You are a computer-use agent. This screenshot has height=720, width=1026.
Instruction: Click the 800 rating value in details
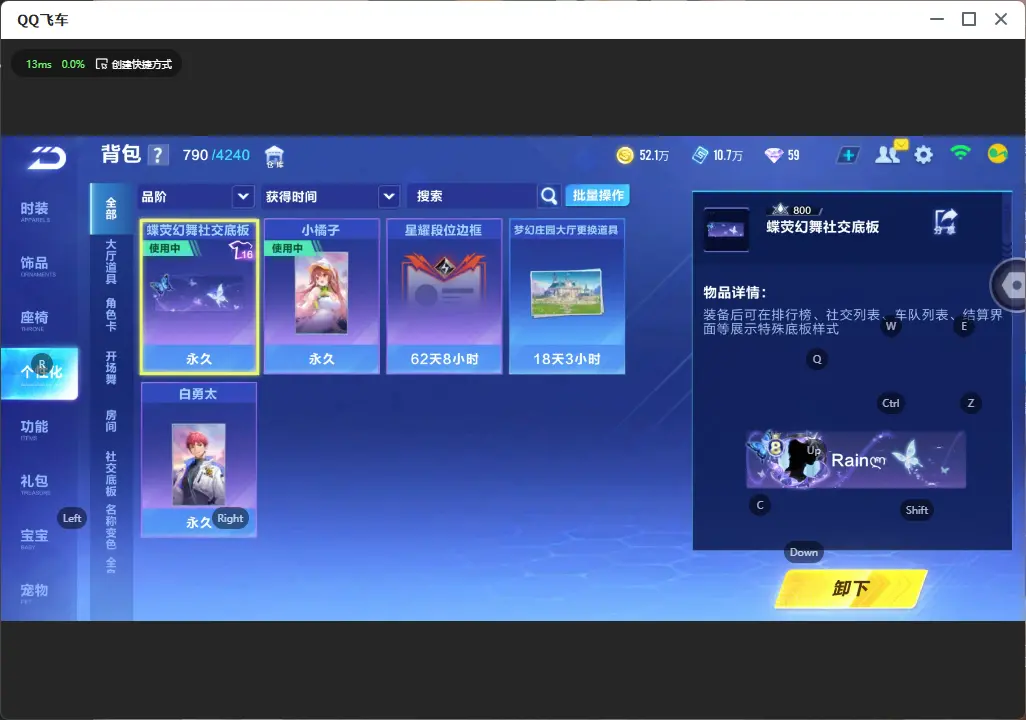pos(802,210)
